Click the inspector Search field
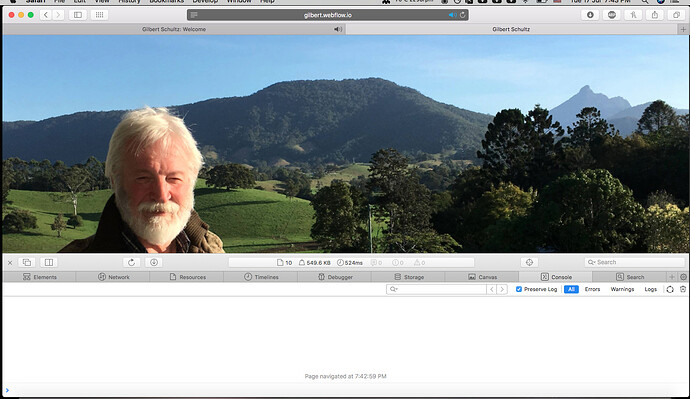690x399 pixels. click(x=635, y=263)
